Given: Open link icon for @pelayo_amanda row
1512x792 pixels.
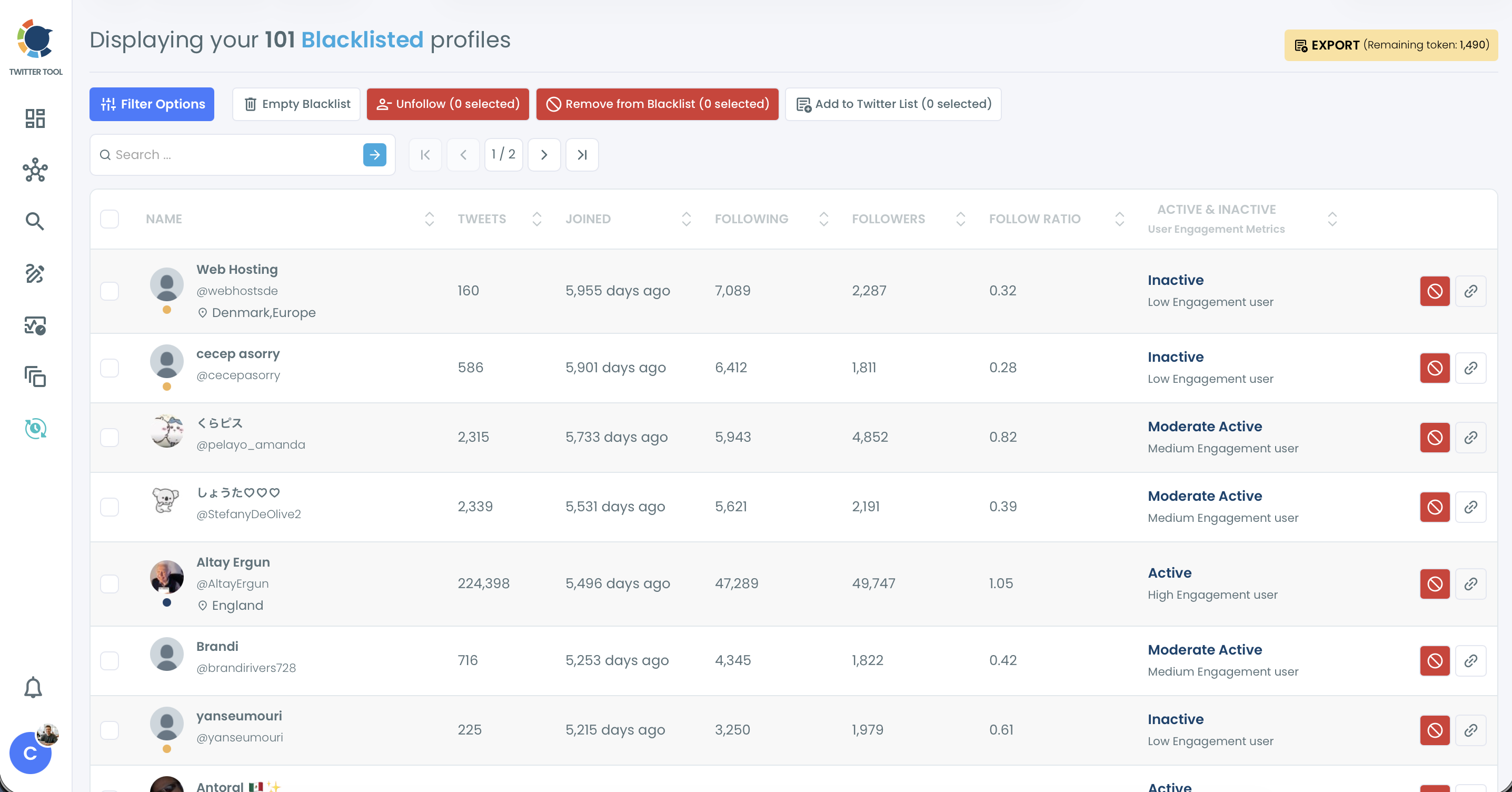Looking at the screenshot, I should 1470,438.
